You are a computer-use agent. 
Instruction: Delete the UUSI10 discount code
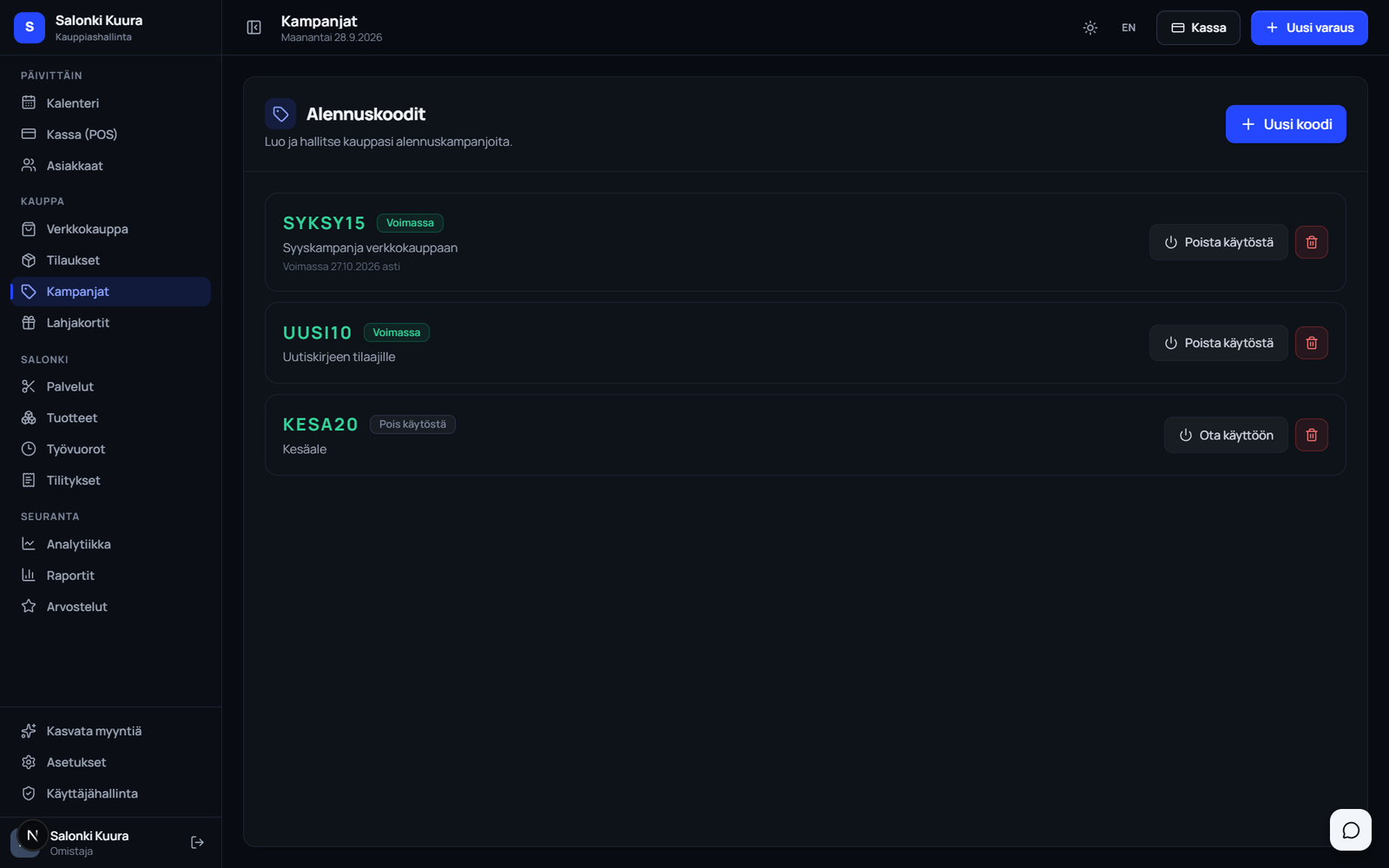coord(1312,343)
